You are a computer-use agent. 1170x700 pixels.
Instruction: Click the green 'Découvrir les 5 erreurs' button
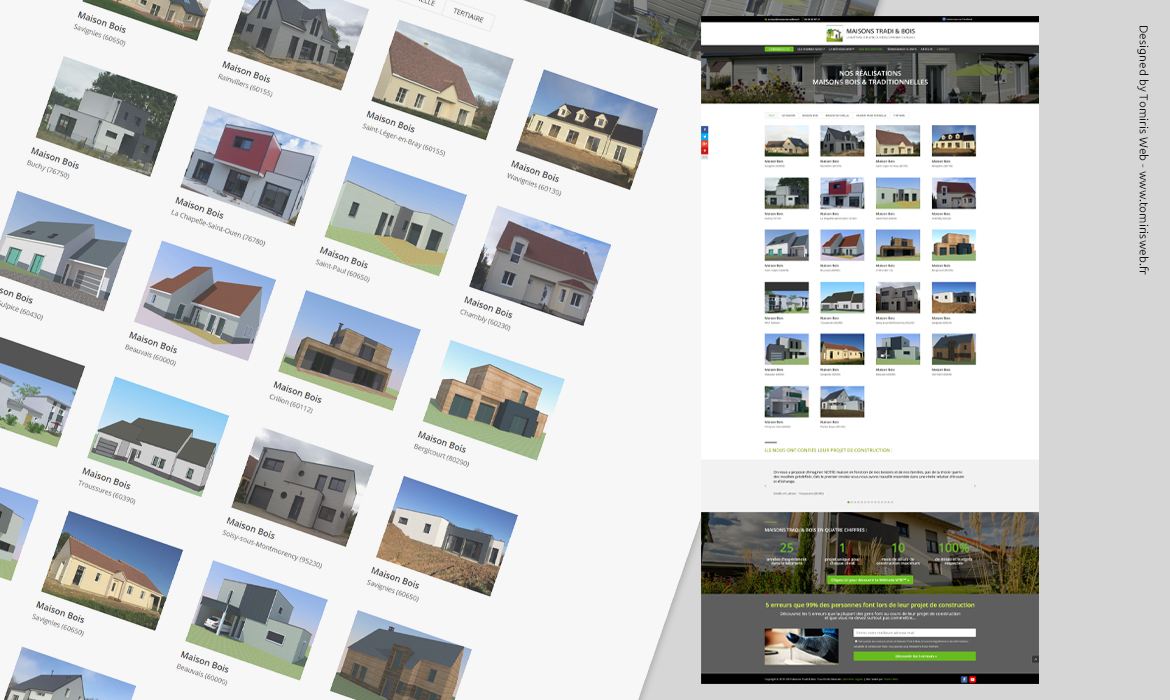tap(915, 656)
